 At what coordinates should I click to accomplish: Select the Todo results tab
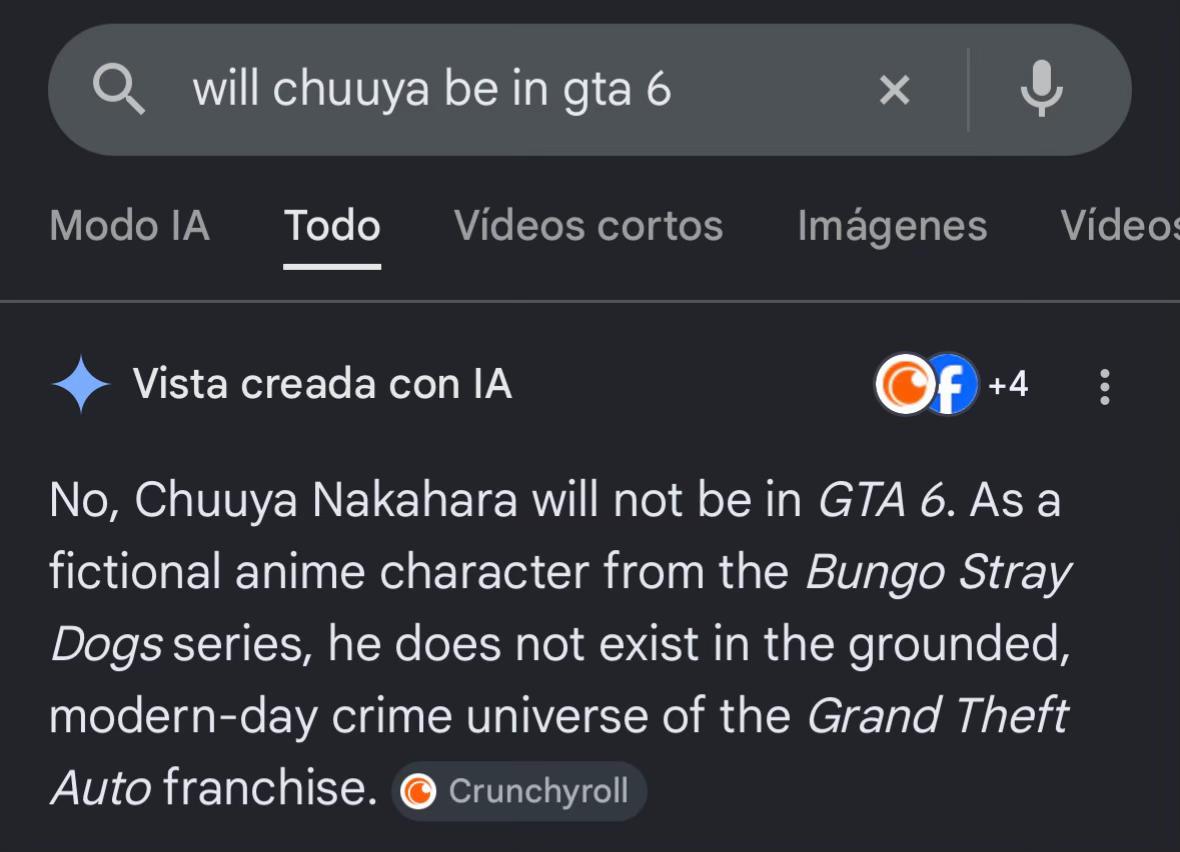coord(332,226)
